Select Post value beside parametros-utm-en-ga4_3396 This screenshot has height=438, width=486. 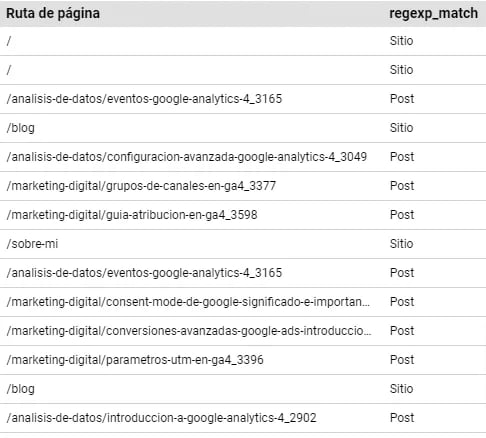[402, 360]
